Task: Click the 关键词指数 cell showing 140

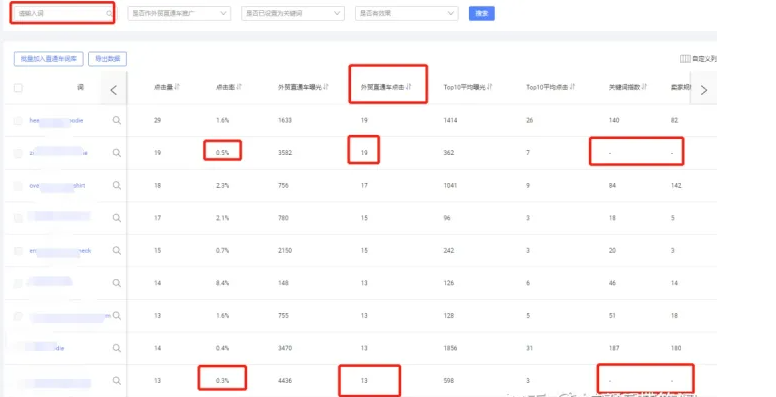Action: tap(614, 120)
